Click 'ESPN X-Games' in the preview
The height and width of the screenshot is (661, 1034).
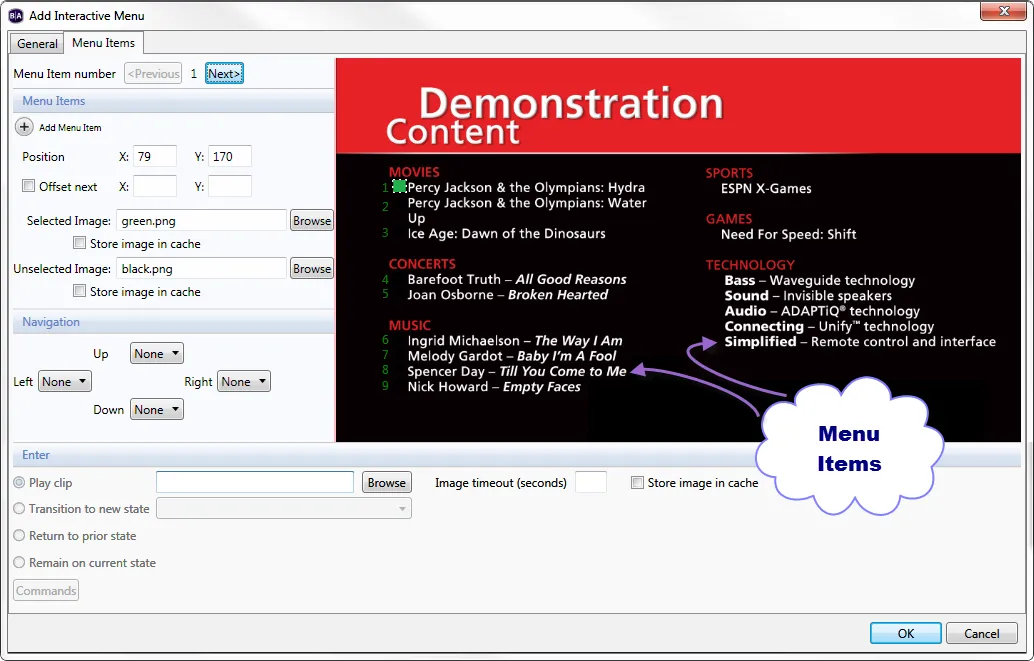(766, 189)
